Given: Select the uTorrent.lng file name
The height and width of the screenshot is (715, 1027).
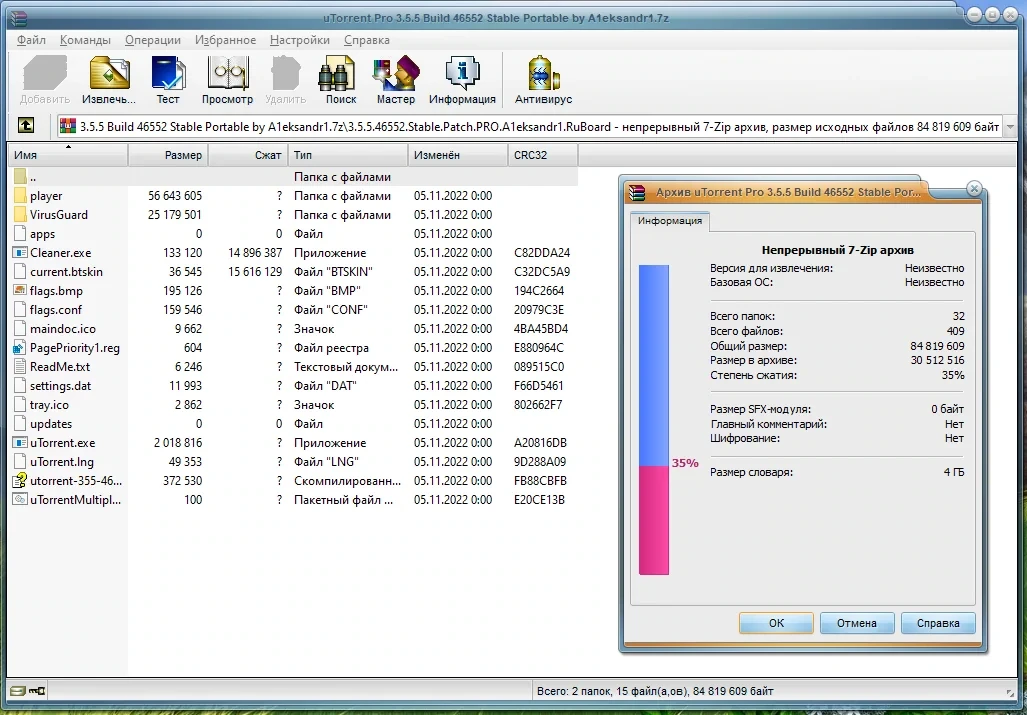Looking at the screenshot, I should (x=62, y=462).
